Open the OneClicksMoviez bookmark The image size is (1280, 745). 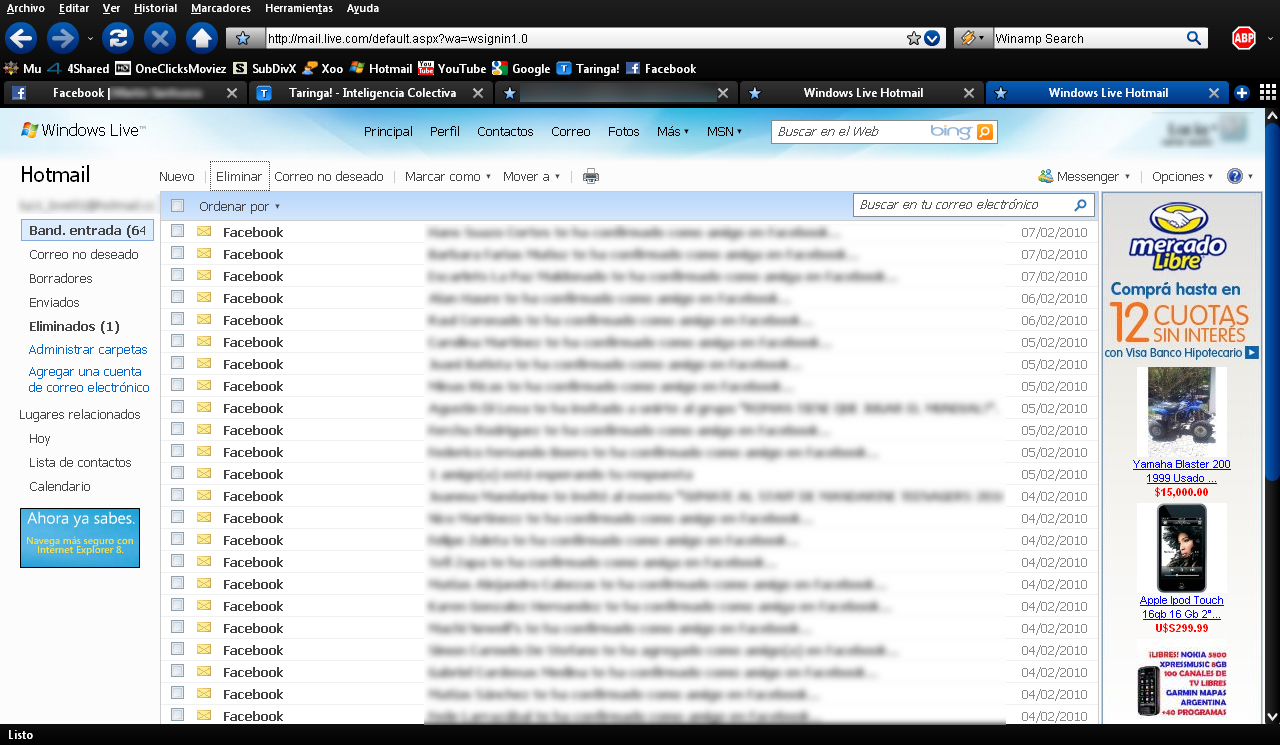(x=171, y=69)
